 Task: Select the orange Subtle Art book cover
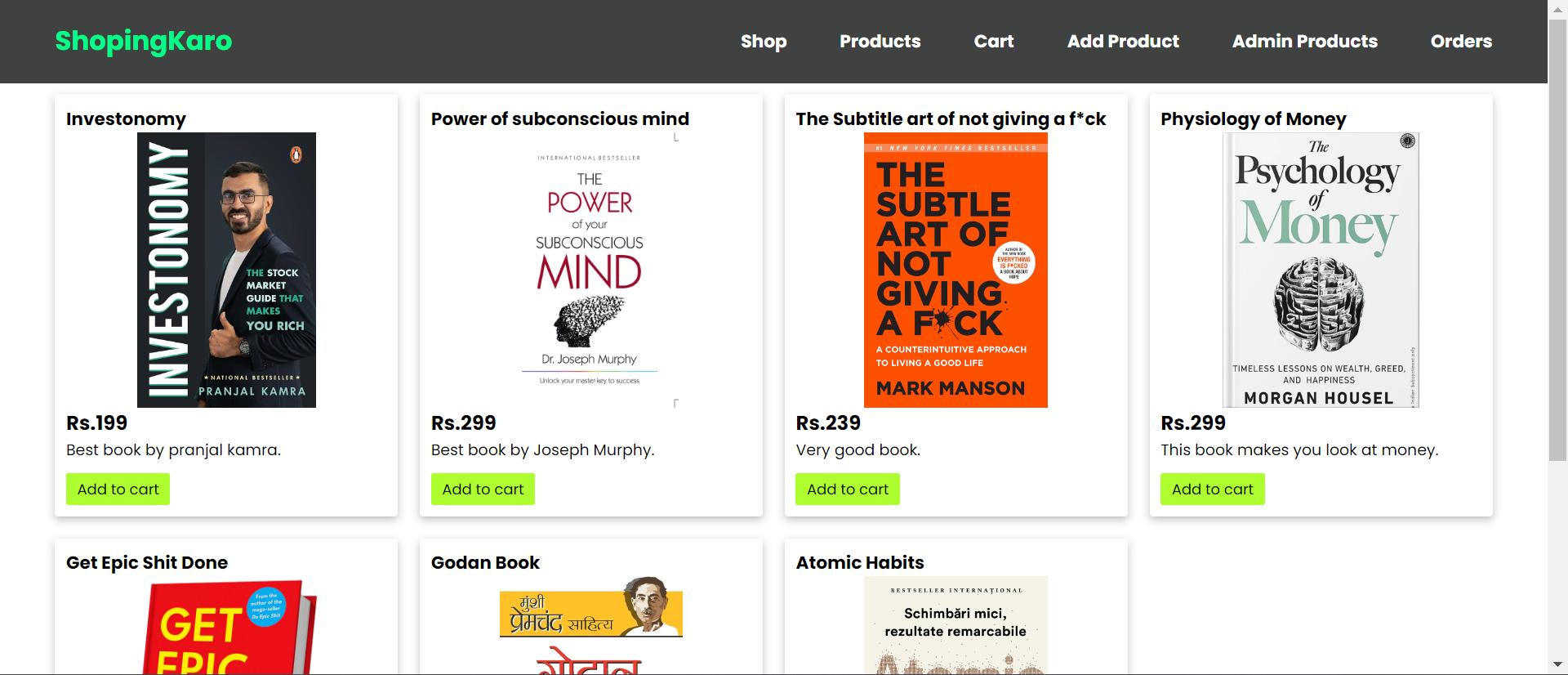(x=955, y=270)
